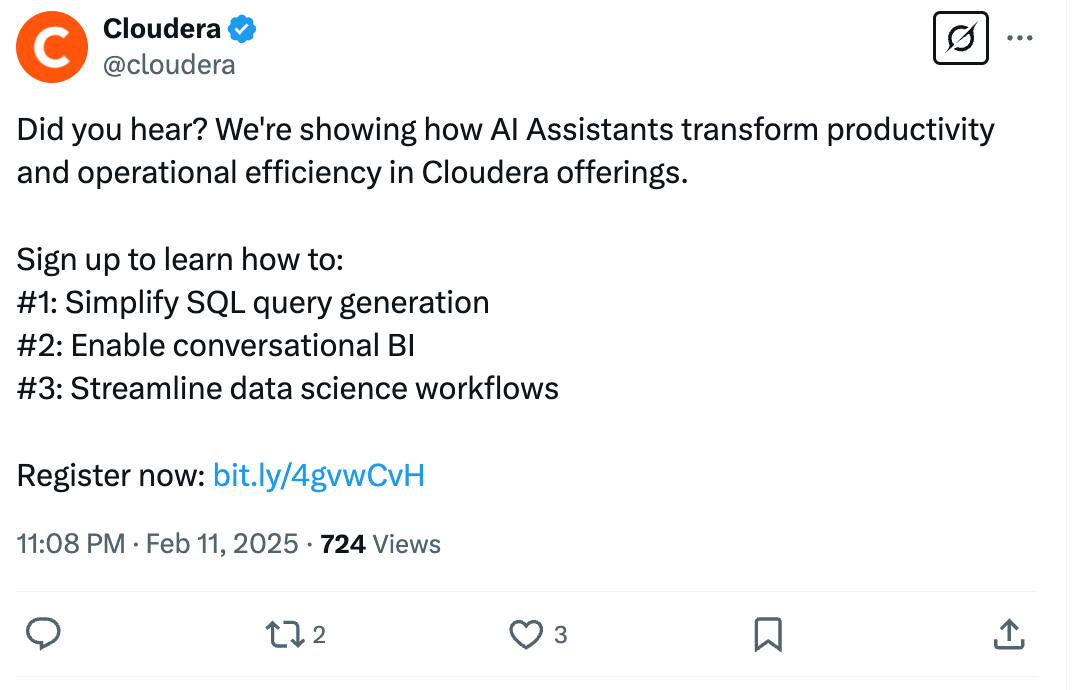Click the like count of 3
1074x690 pixels.
pos(560,634)
